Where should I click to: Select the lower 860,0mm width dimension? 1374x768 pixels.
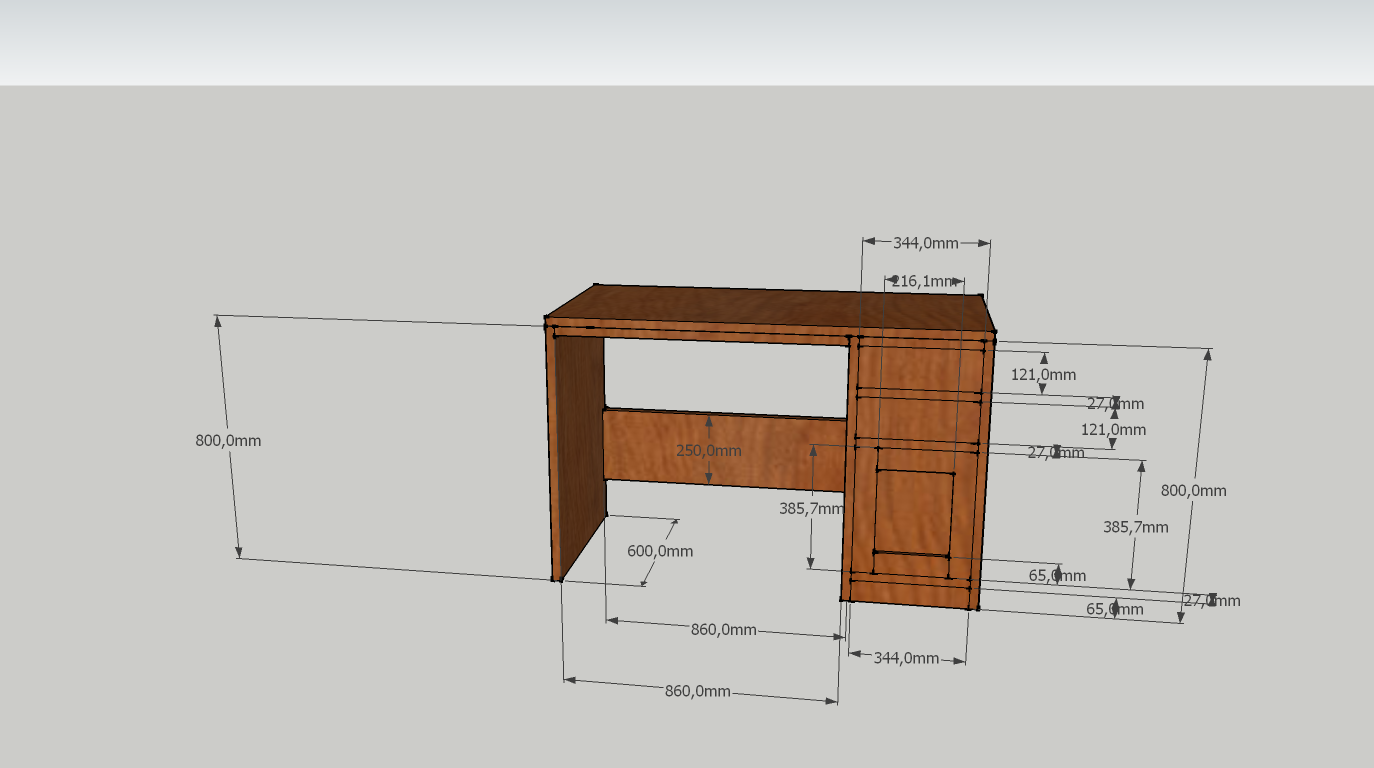698,692
